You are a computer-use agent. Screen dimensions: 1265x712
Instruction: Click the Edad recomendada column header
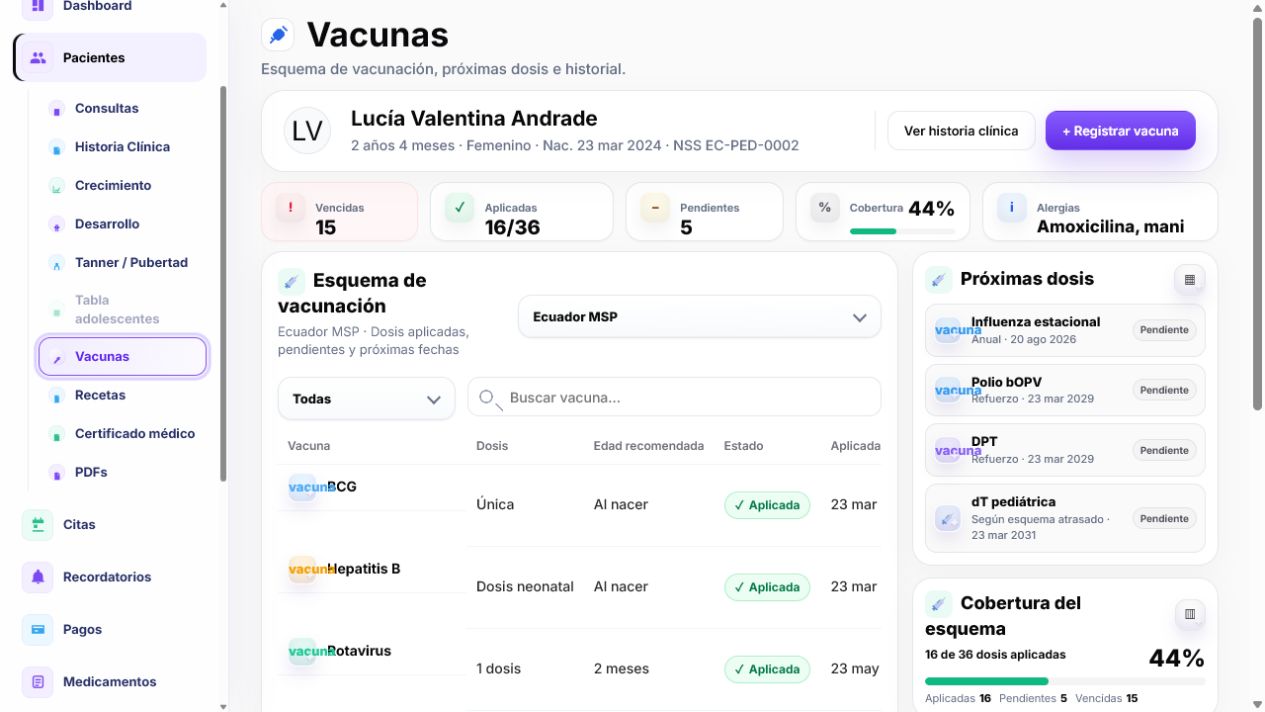(649, 446)
